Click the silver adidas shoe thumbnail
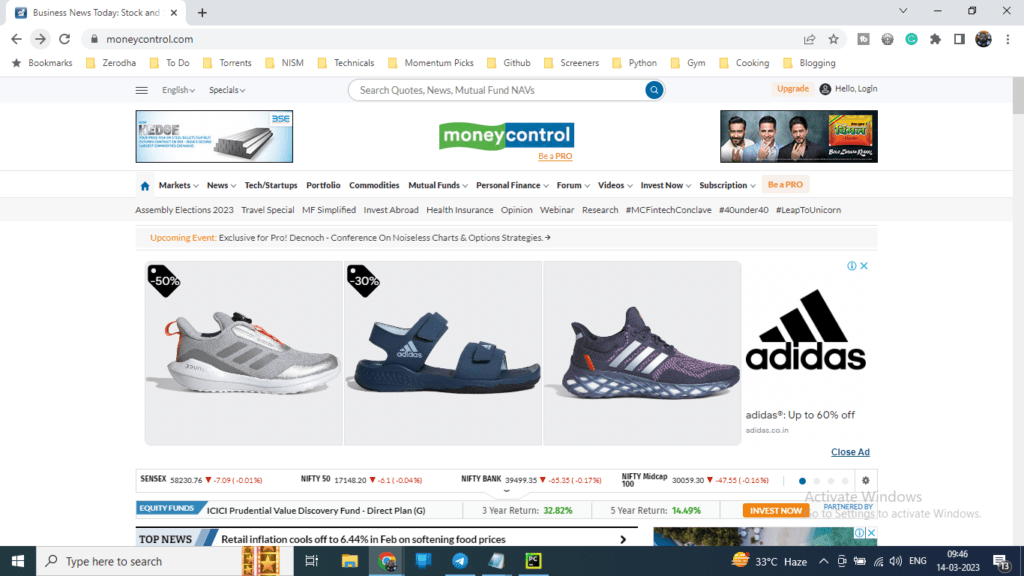The height and width of the screenshot is (576, 1024). [x=244, y=353]
